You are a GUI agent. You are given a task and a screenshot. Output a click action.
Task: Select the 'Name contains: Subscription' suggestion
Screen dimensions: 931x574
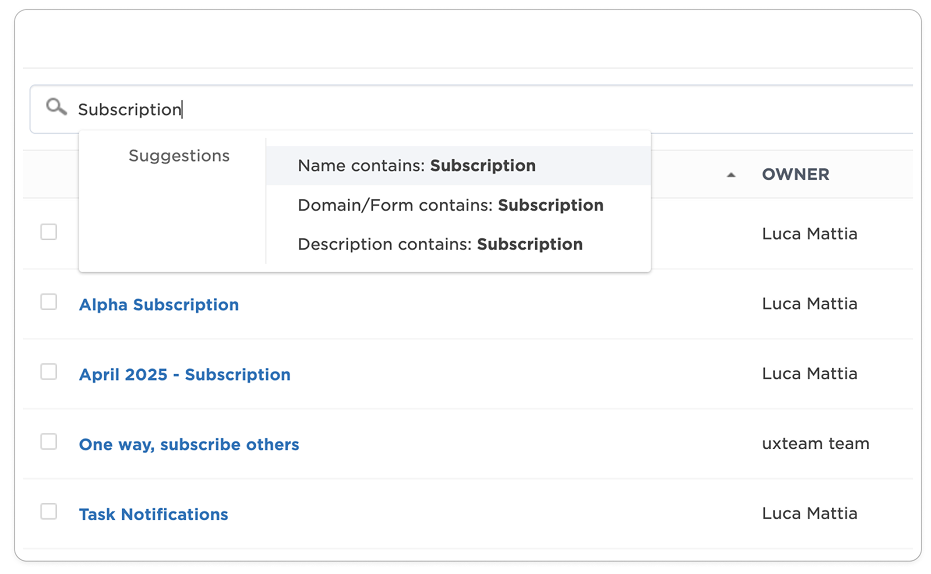coord(416,166)
